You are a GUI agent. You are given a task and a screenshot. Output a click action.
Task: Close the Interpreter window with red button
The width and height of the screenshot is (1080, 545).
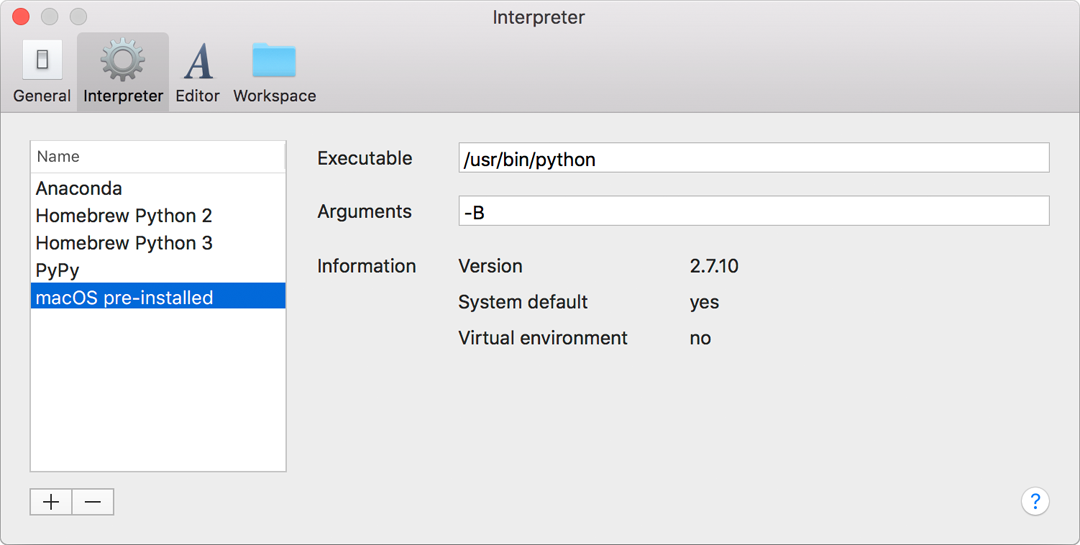(21, 17)
